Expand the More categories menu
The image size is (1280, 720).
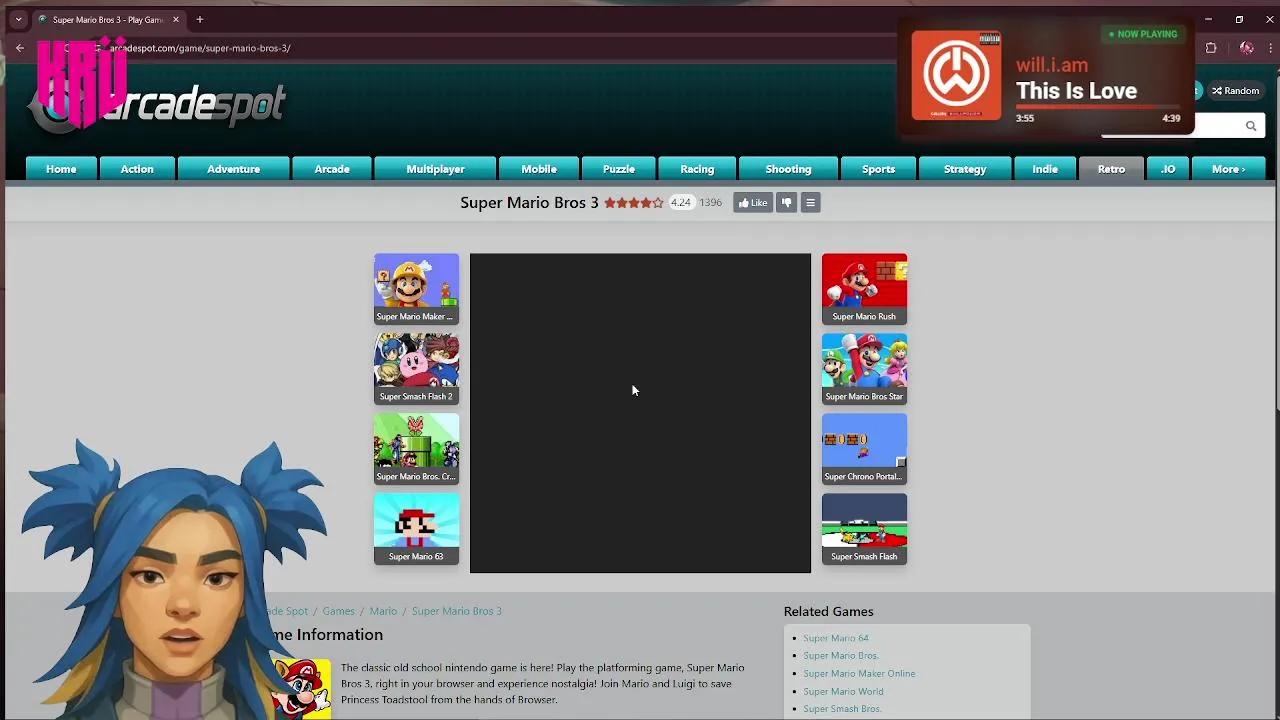pos(1228,169)
